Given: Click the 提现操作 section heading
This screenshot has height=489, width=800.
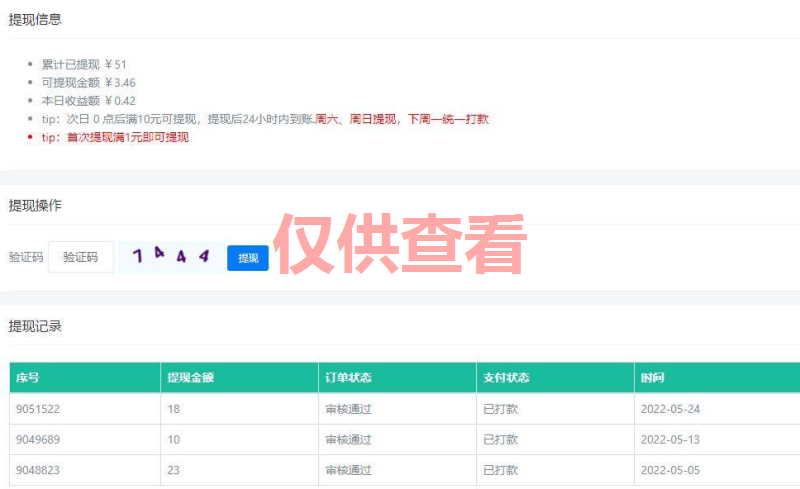Looking at the screenshot, I should pyautogui.click(x=35, y=205).
